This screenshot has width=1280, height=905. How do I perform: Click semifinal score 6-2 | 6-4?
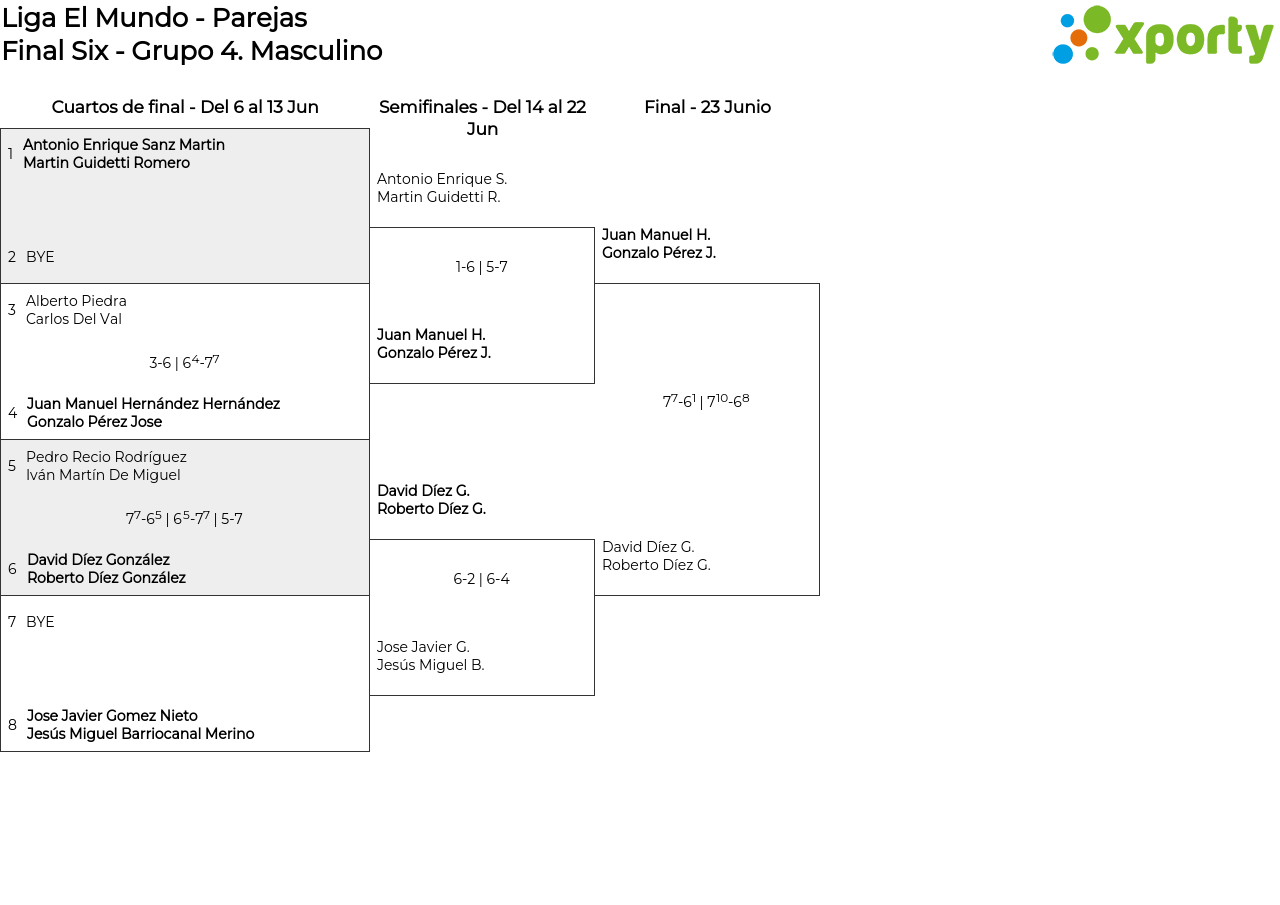point(482,579)
